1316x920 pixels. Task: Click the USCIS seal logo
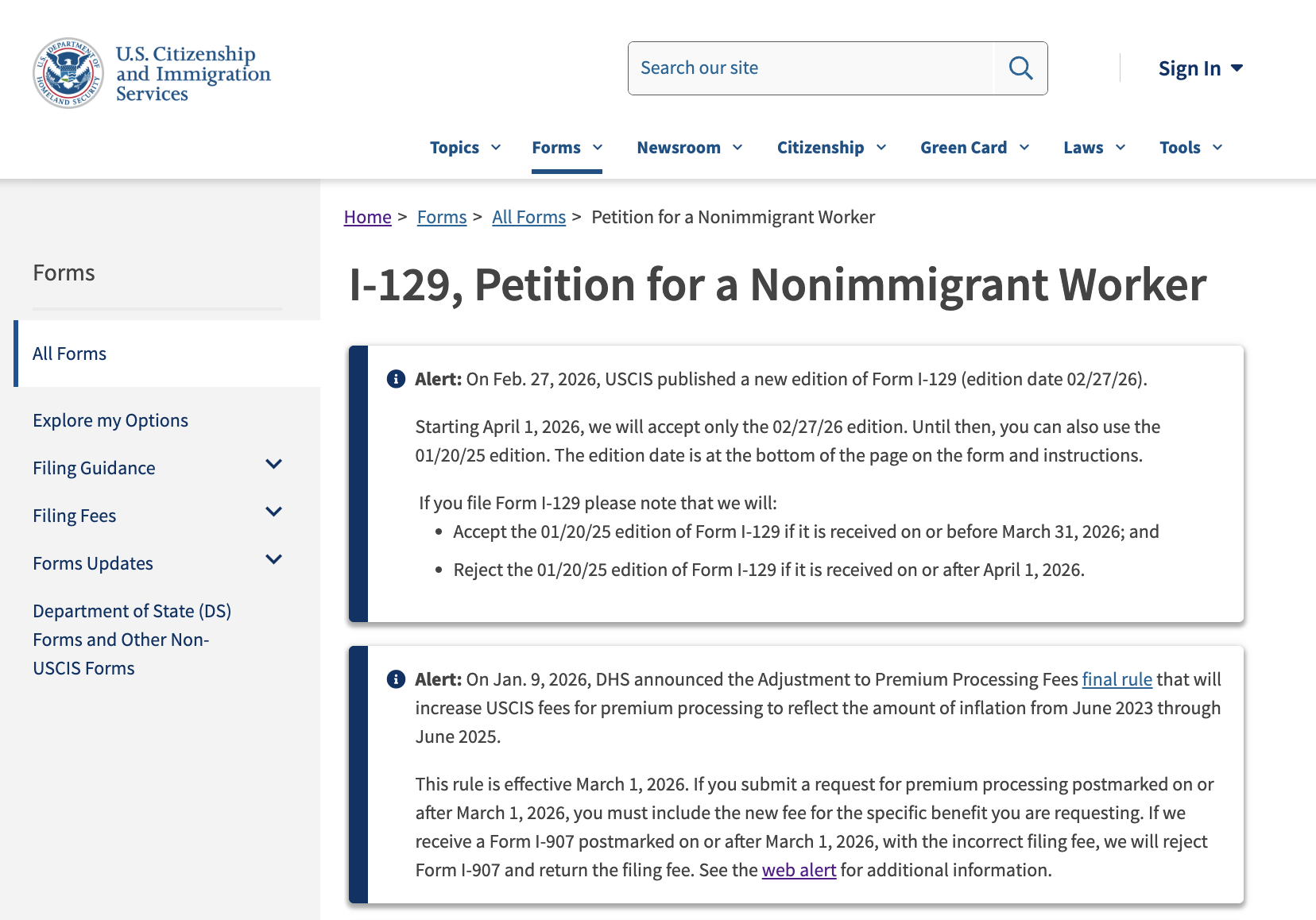tap(68, 73)
